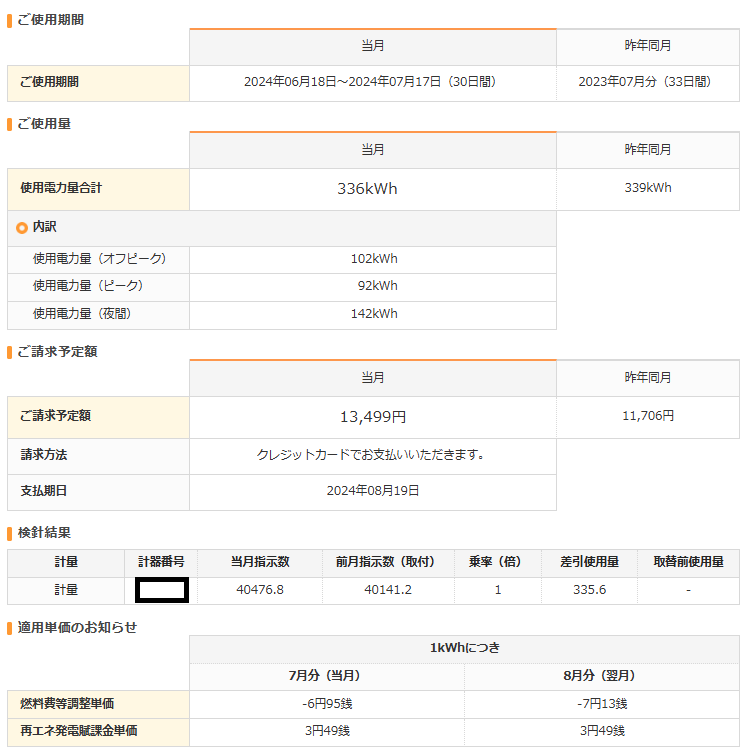Click the orange 内訳 circle icon
743x750 pixels.
22,228
